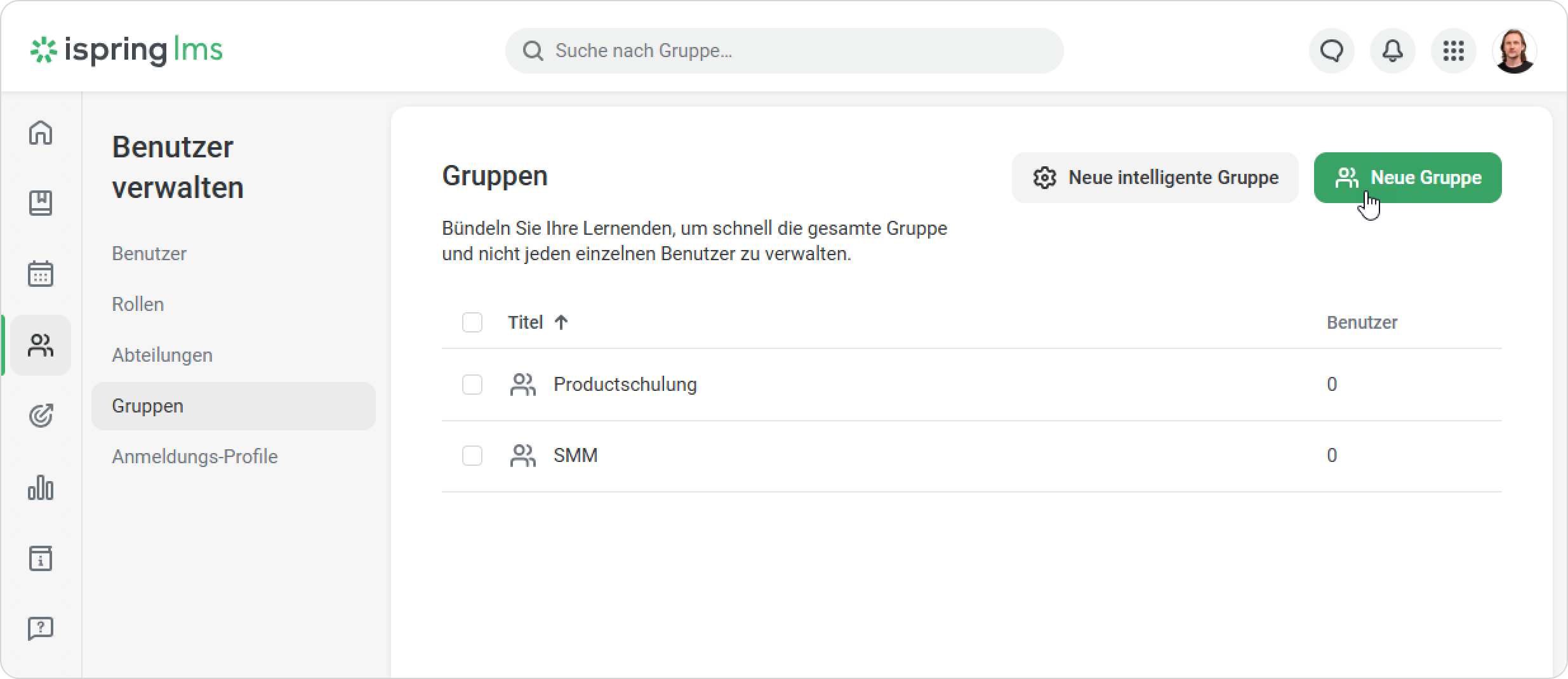Open the reports bar chart icon
The width and height of the screenshot is (1568, 679).
[x=41, y=488]
